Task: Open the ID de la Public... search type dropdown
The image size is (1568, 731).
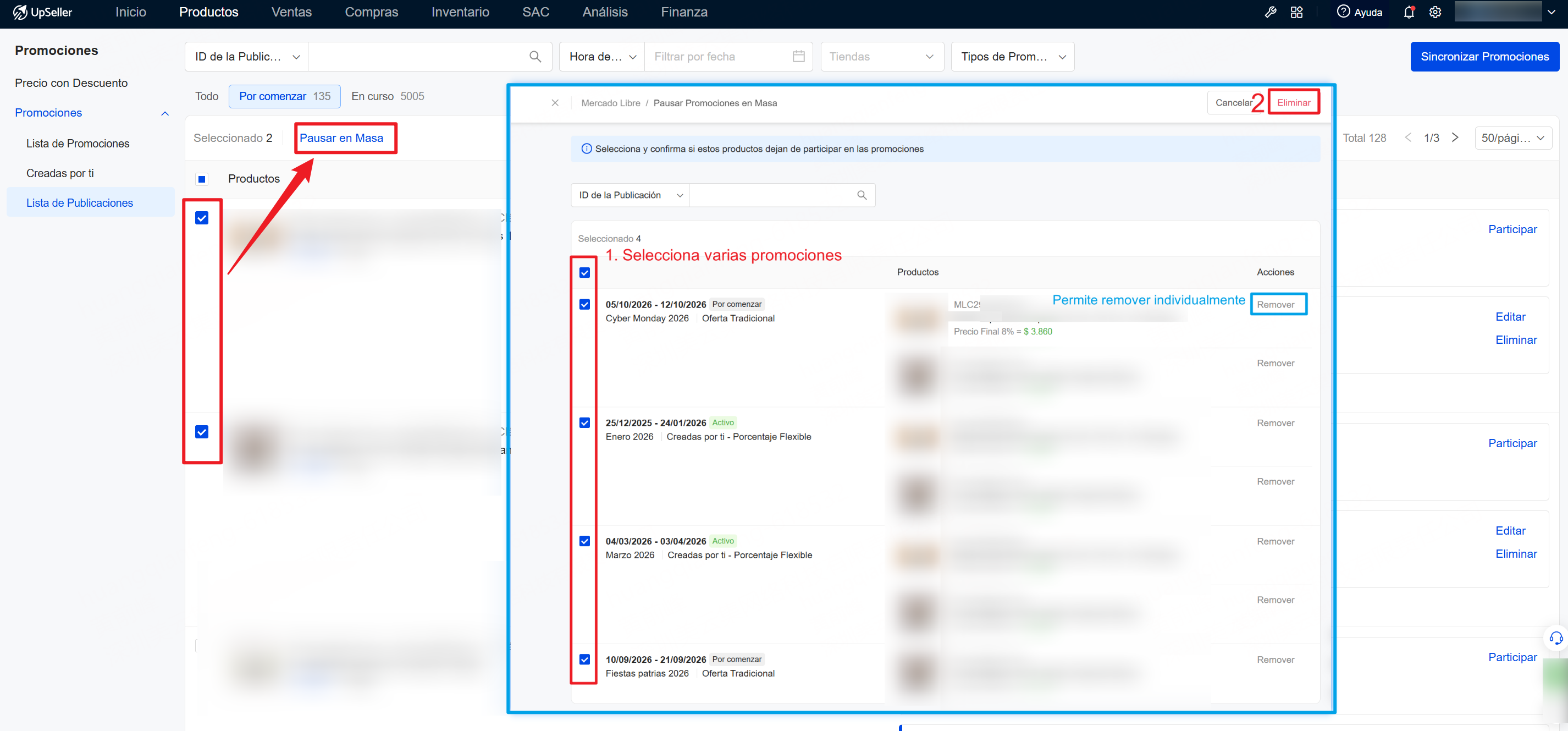Action: 246,57
